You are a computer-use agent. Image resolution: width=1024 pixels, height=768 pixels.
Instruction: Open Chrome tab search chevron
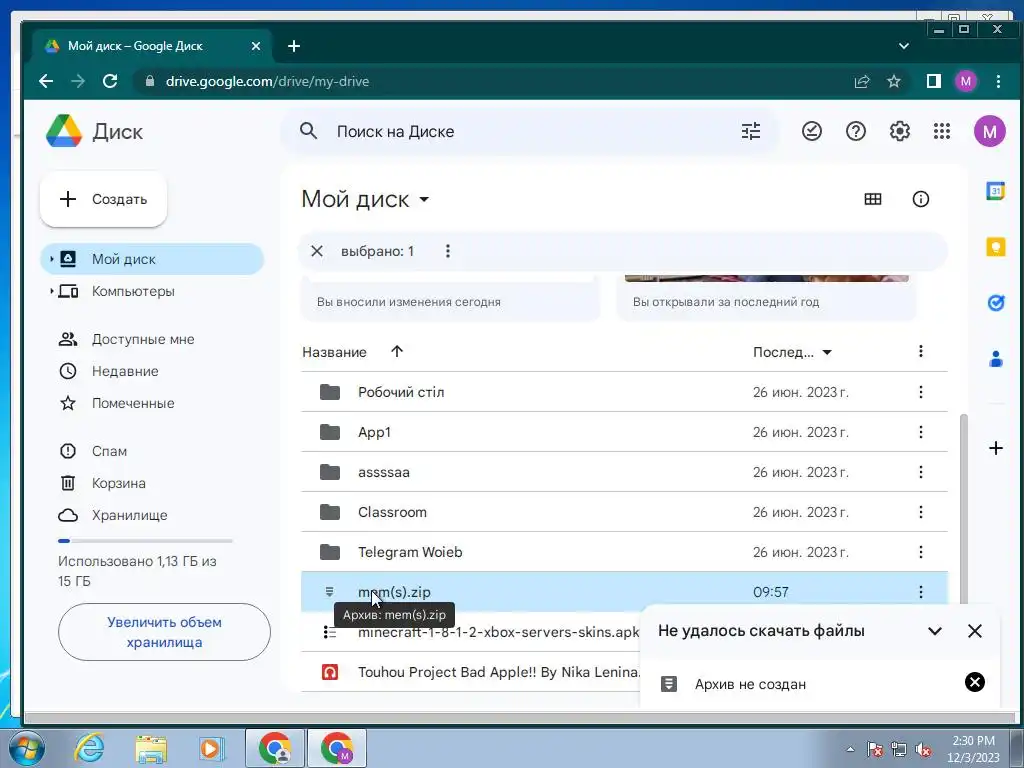pyautogui.click(x=904, y=46)
